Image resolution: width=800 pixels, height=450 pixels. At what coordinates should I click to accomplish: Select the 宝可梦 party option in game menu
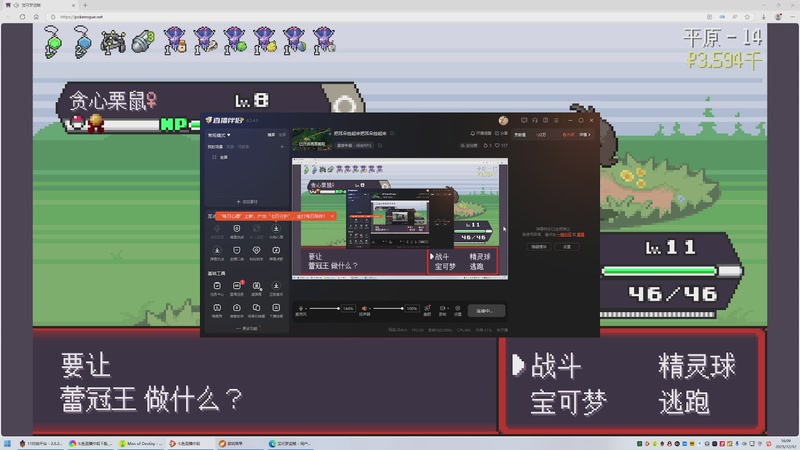pyautogui.click(x=568, y=402)
